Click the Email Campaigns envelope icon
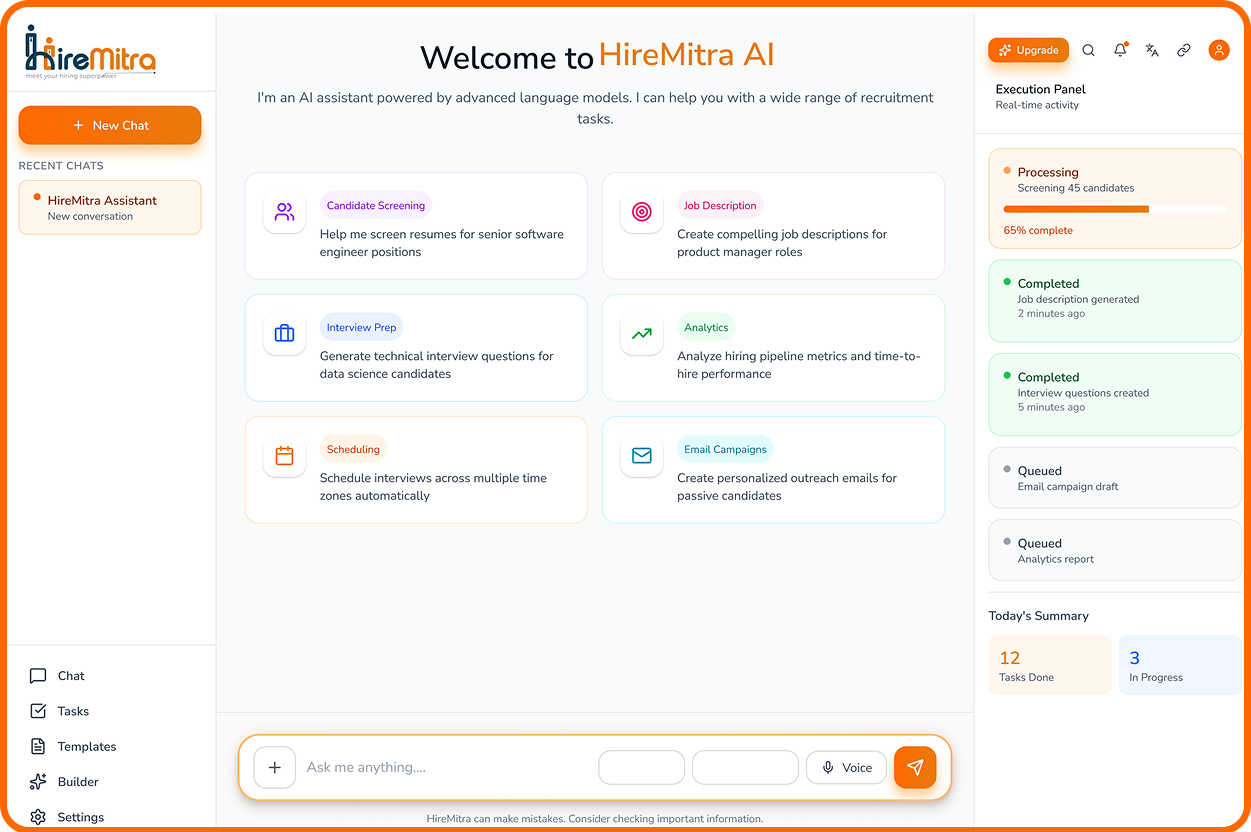This screenshot has height=832, width=1251. (642, 456)
